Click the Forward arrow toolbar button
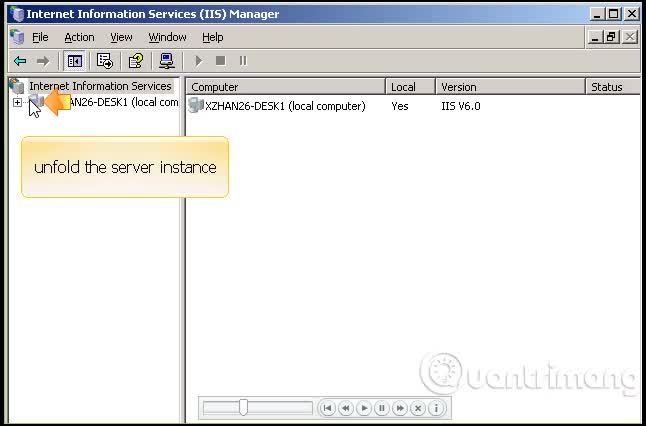The height and width of the screenshot is (426, 646). [42, 61]
